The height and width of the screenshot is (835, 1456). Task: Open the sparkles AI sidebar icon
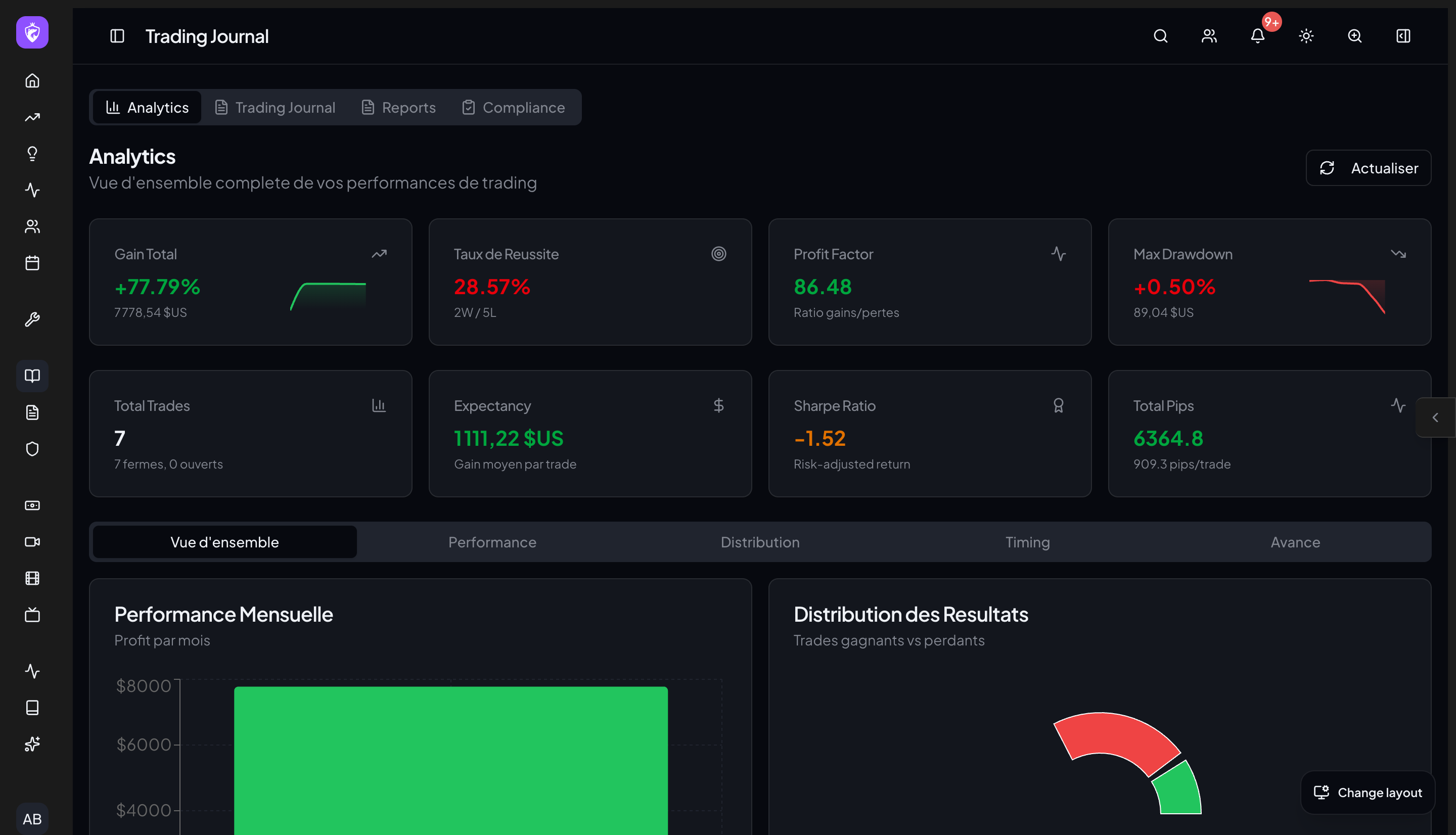(x=32, y=744)
